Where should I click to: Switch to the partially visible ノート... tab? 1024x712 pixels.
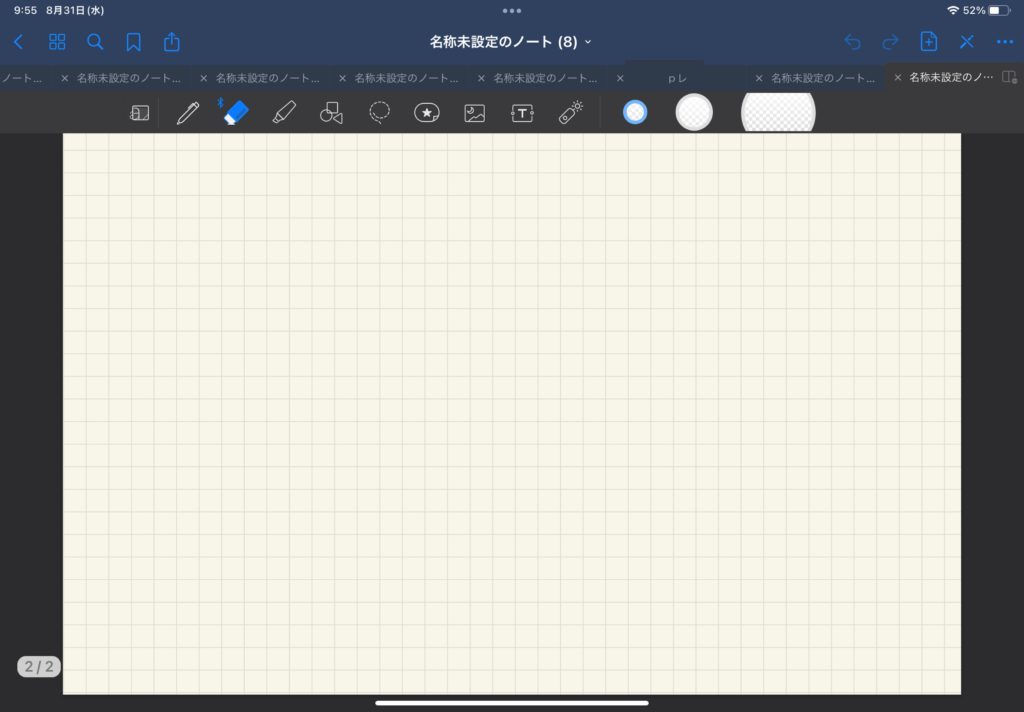coord(22,78)
